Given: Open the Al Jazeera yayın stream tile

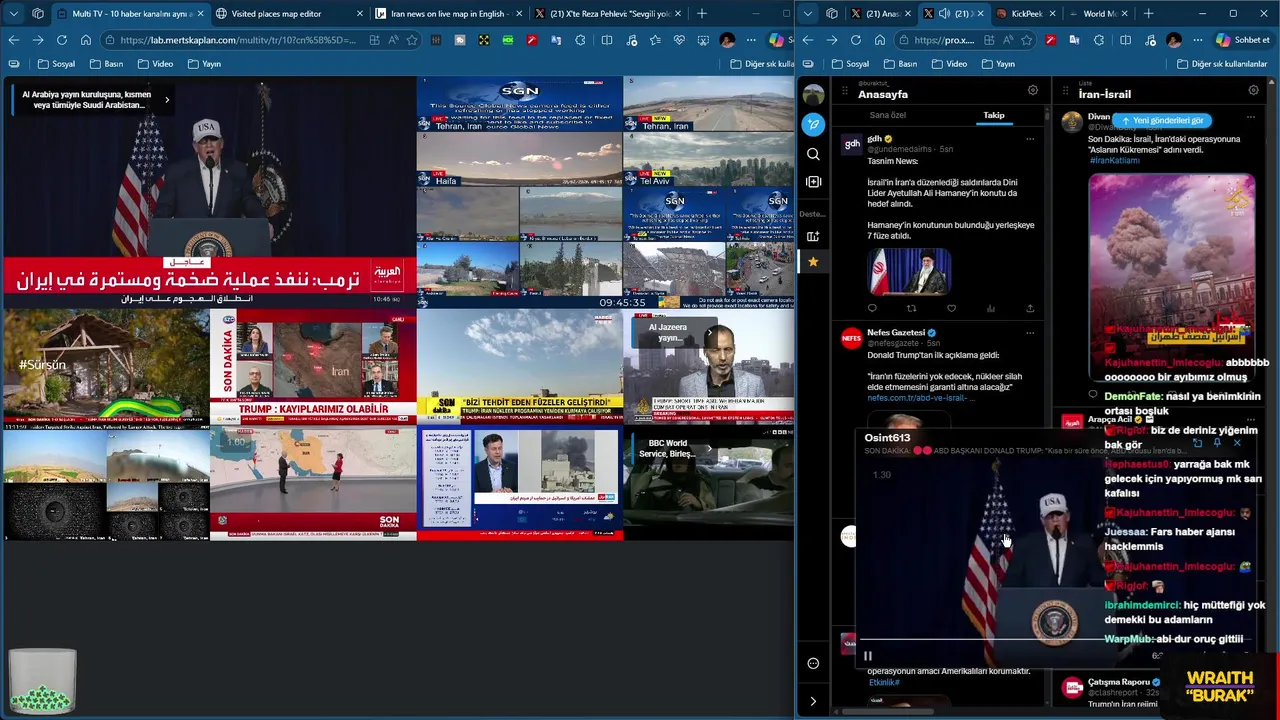Looking at the screenshot, I should click(x=709, y=368).
